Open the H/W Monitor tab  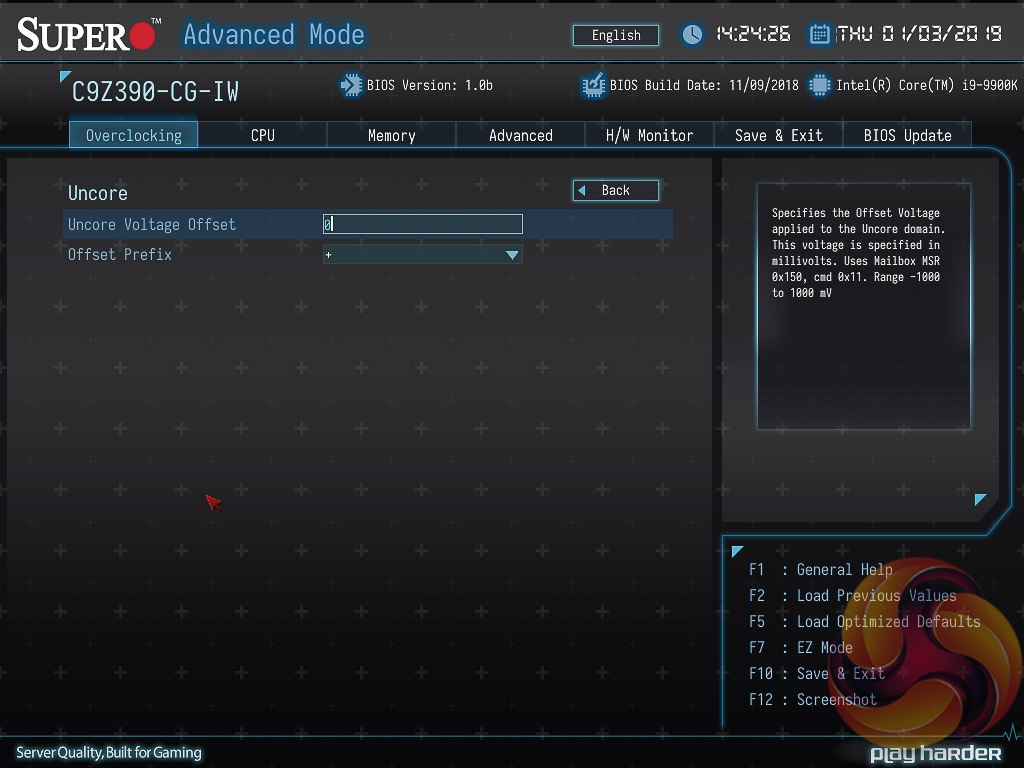pos(649,135)
